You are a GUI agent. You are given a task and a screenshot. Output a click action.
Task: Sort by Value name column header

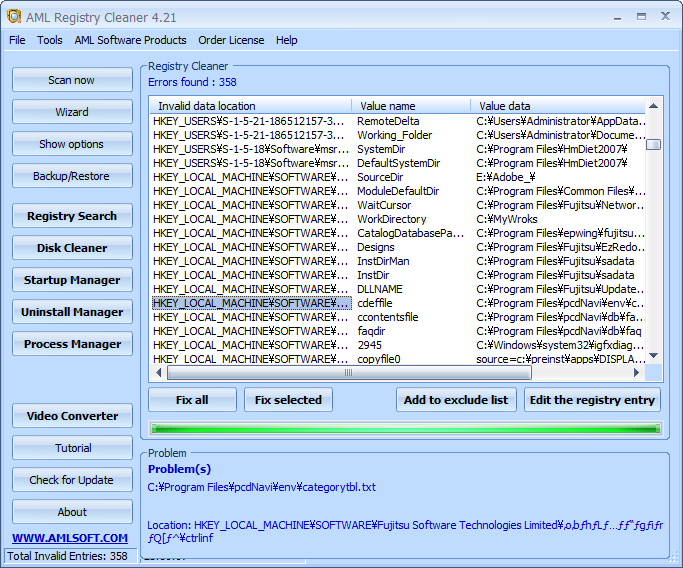point(411,106)
